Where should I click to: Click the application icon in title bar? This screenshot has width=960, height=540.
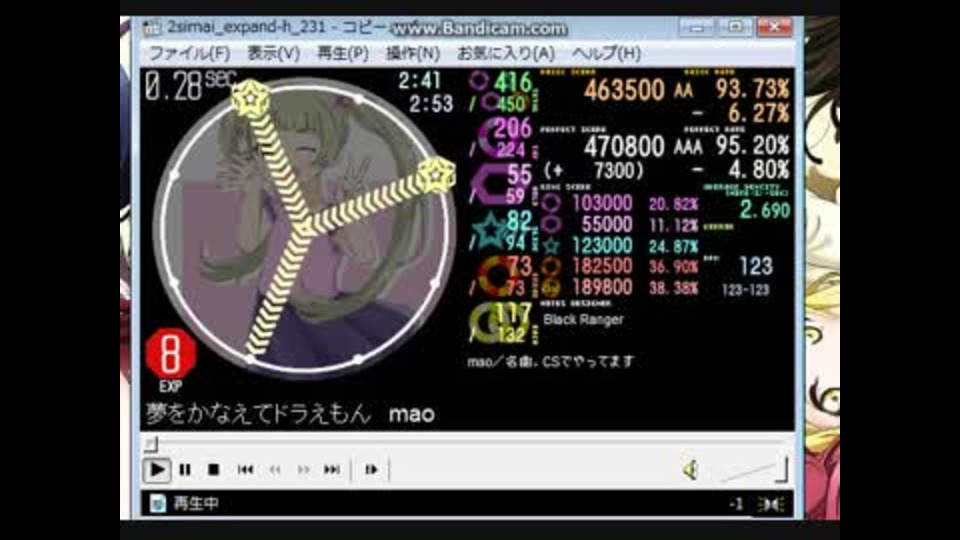pos(152,28)
